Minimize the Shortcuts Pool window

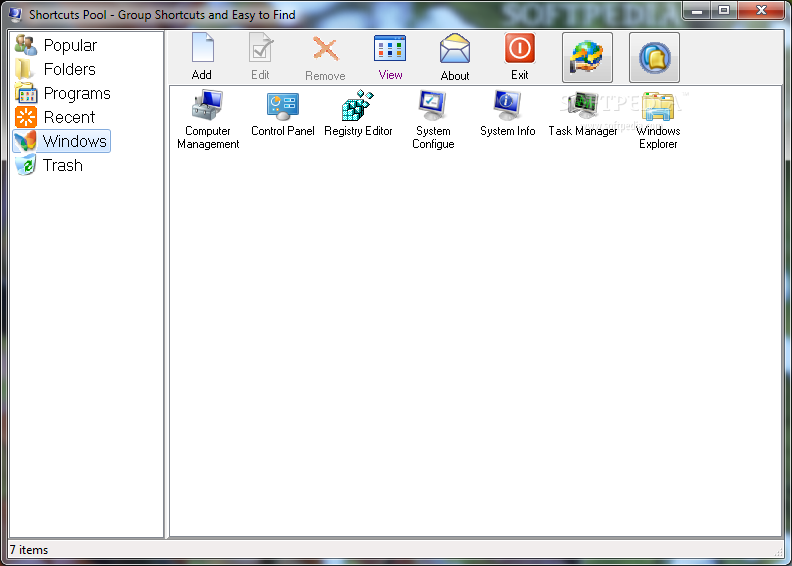coord(697,11)
